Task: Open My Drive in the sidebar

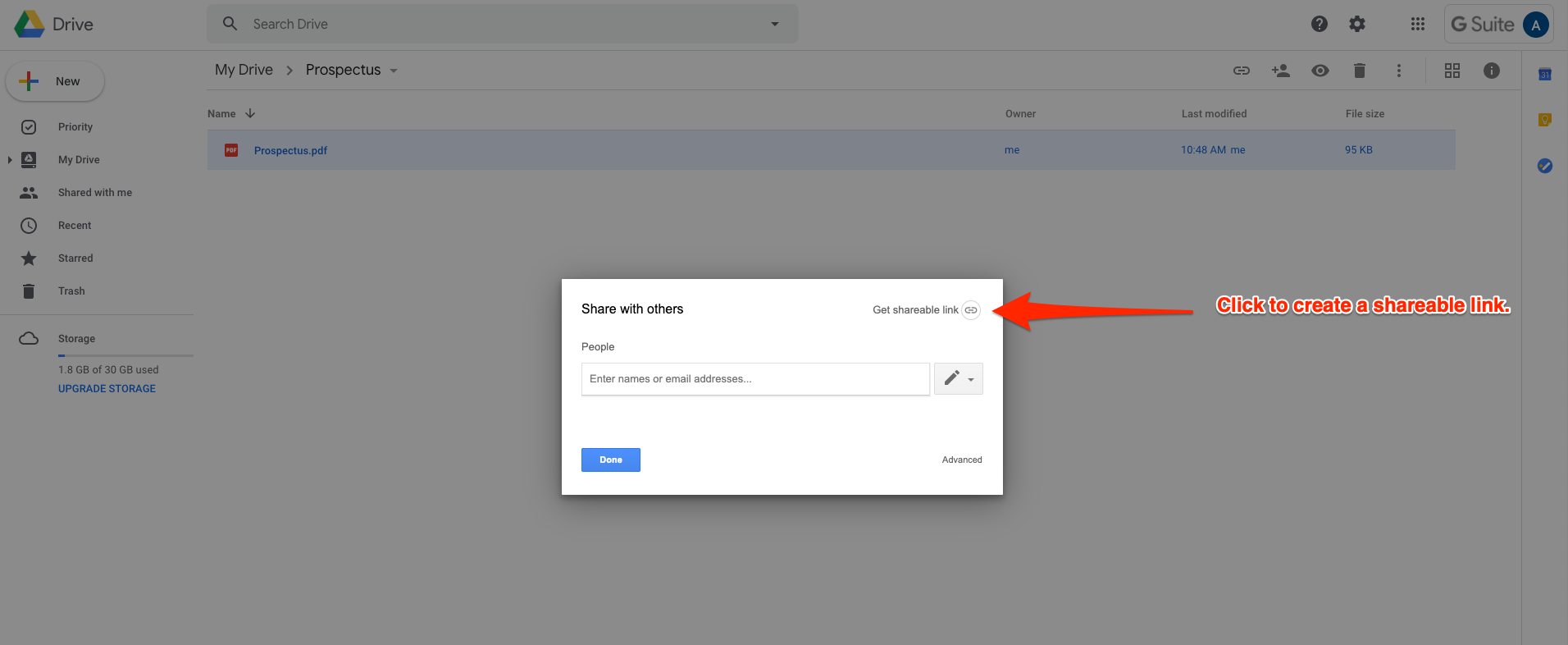Action: coord(79,159)
